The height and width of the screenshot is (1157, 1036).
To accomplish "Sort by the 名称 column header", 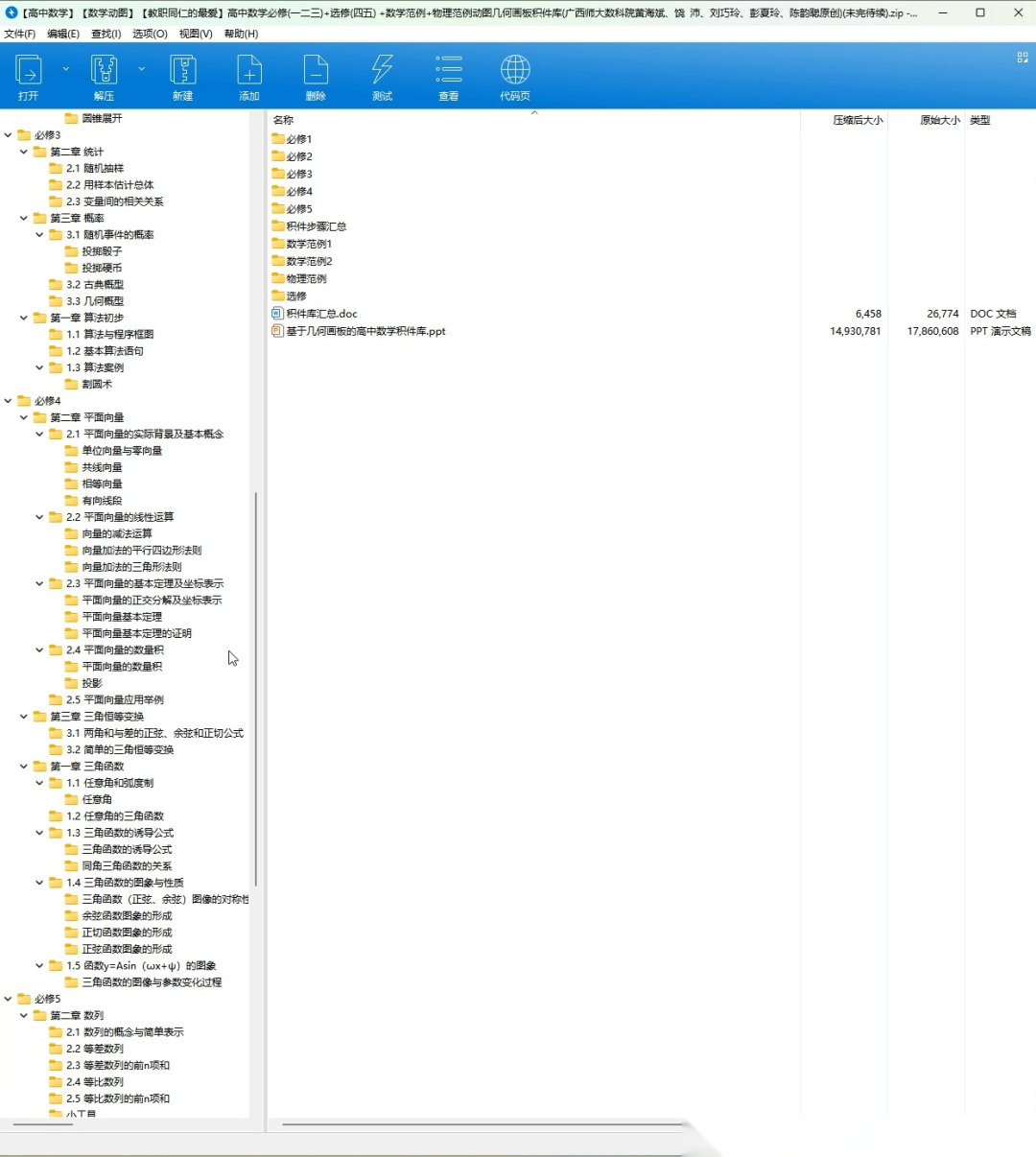I will tap(284, 120).
